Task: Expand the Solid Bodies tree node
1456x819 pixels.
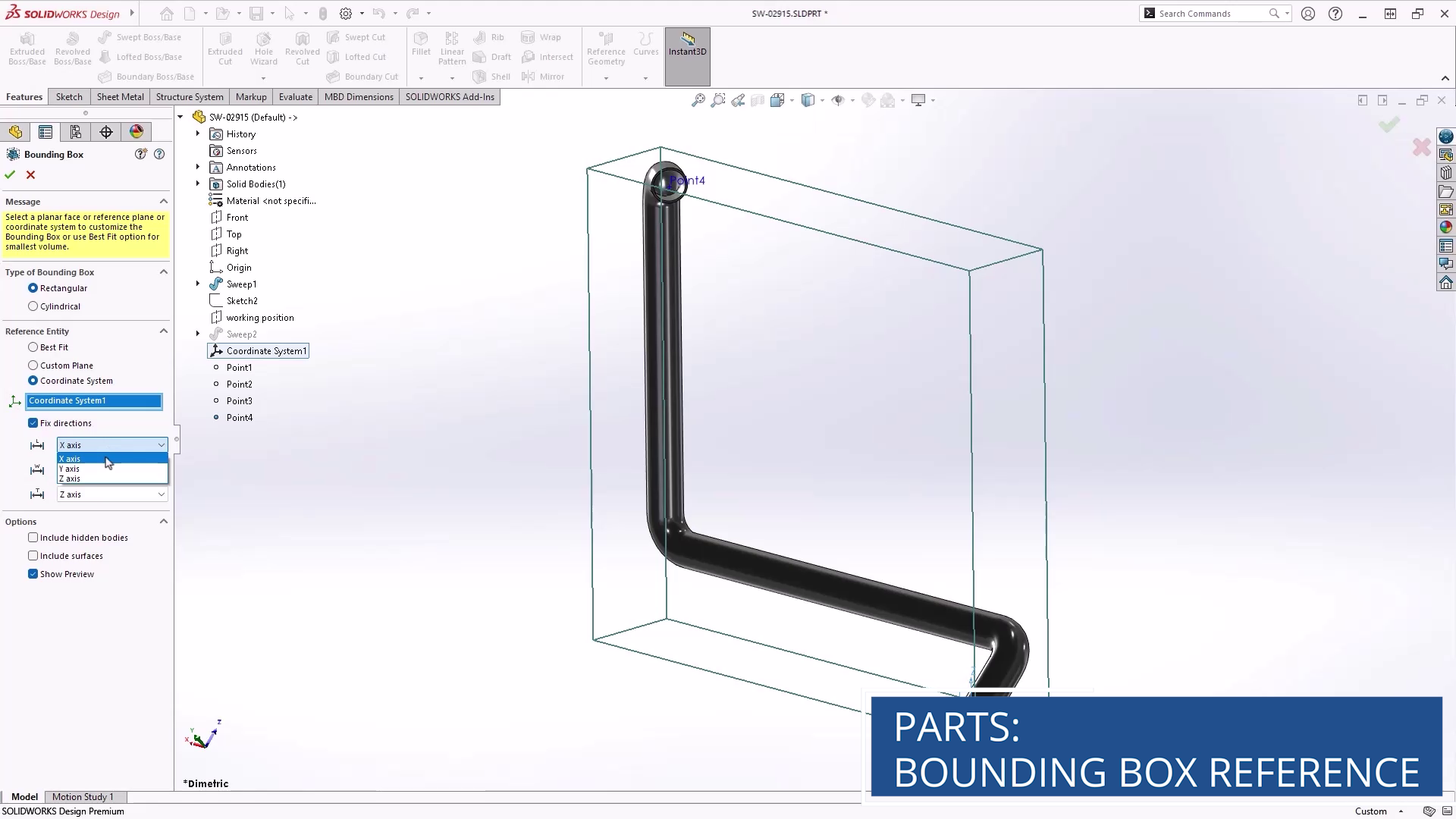Action: pos(198,184)
